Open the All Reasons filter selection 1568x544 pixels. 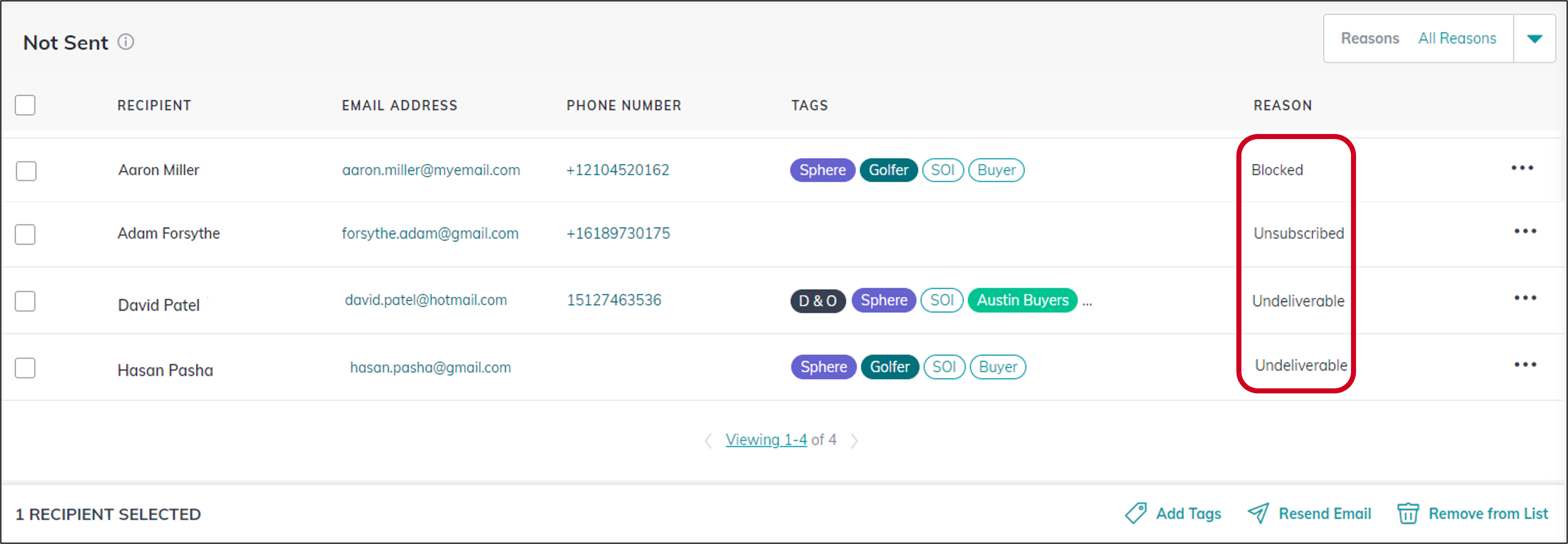(1457, 38)
